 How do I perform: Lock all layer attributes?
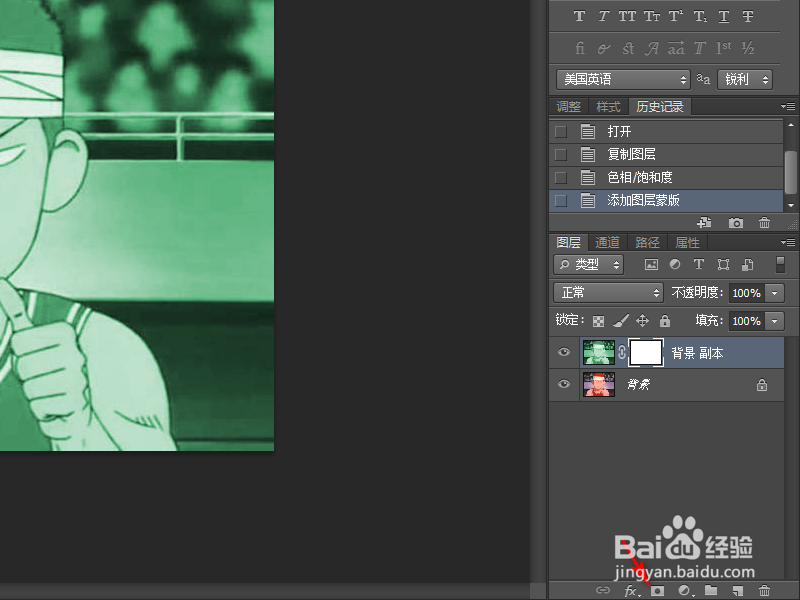pos(665,321)
